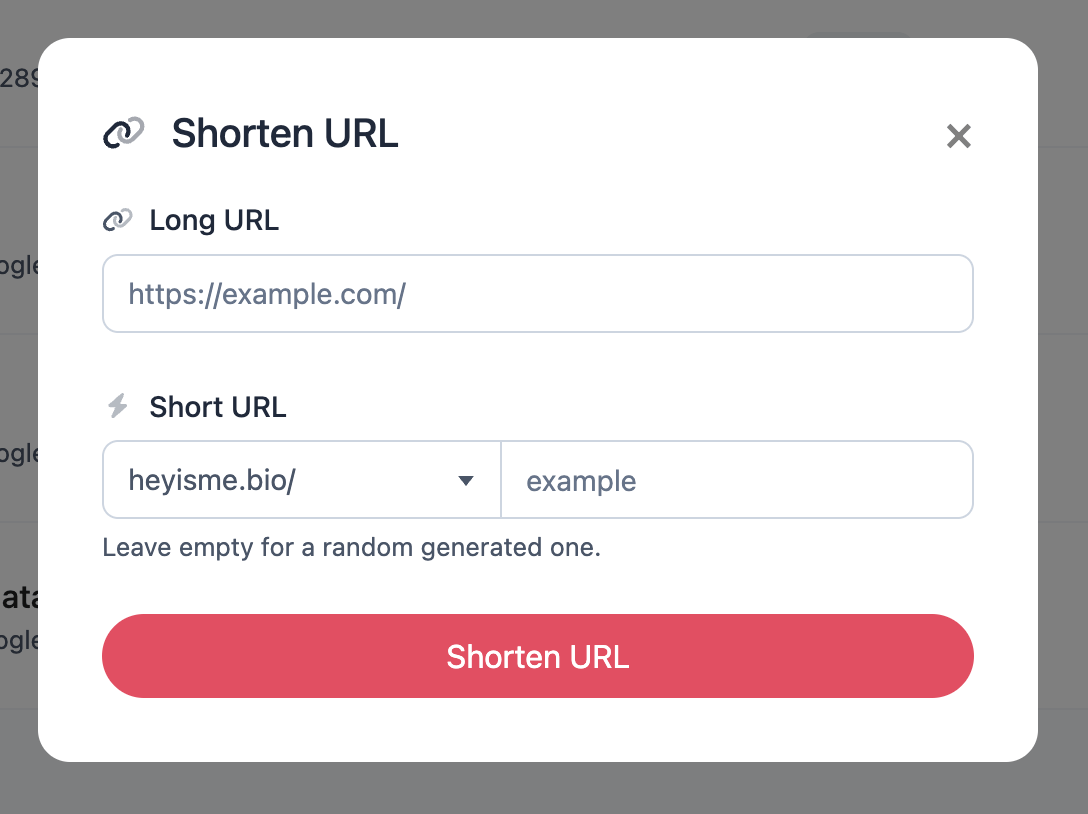This screenshot has height=814, width=1088.
Task: Click the heyisme.bio/ domain label text
Action: [x=213, y=480]
